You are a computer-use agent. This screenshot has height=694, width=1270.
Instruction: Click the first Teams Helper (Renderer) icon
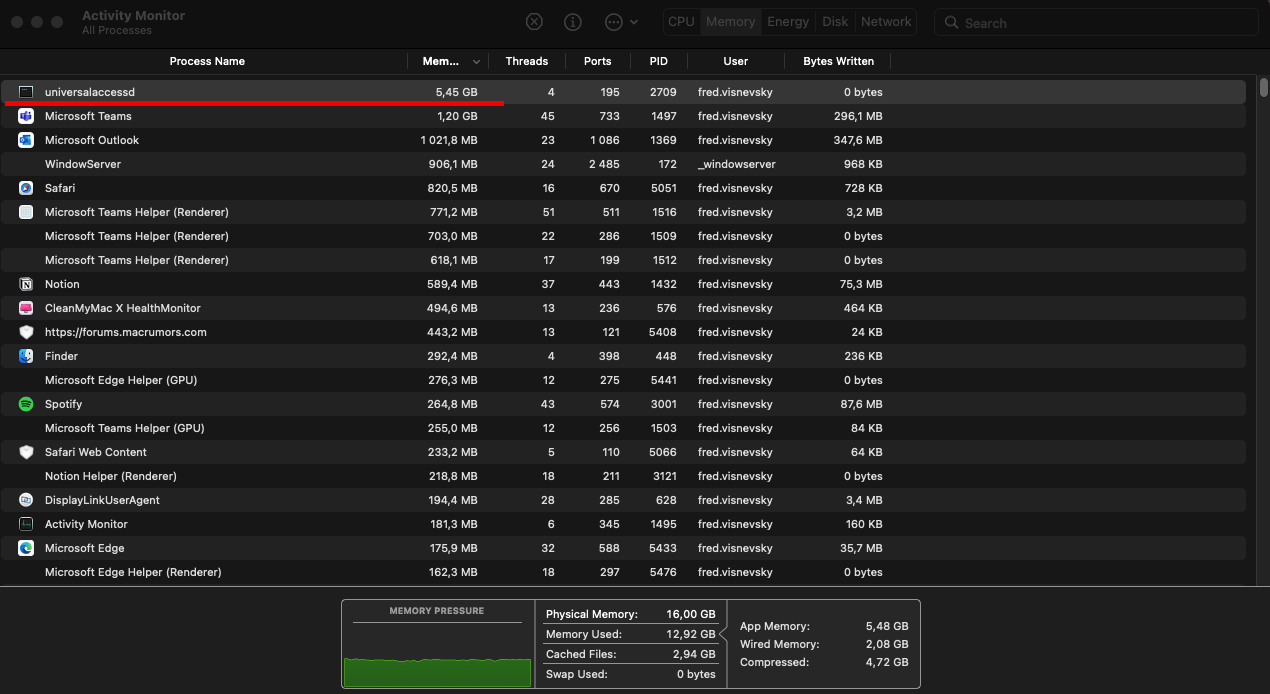pyautogui.click(x=26, y=212)
